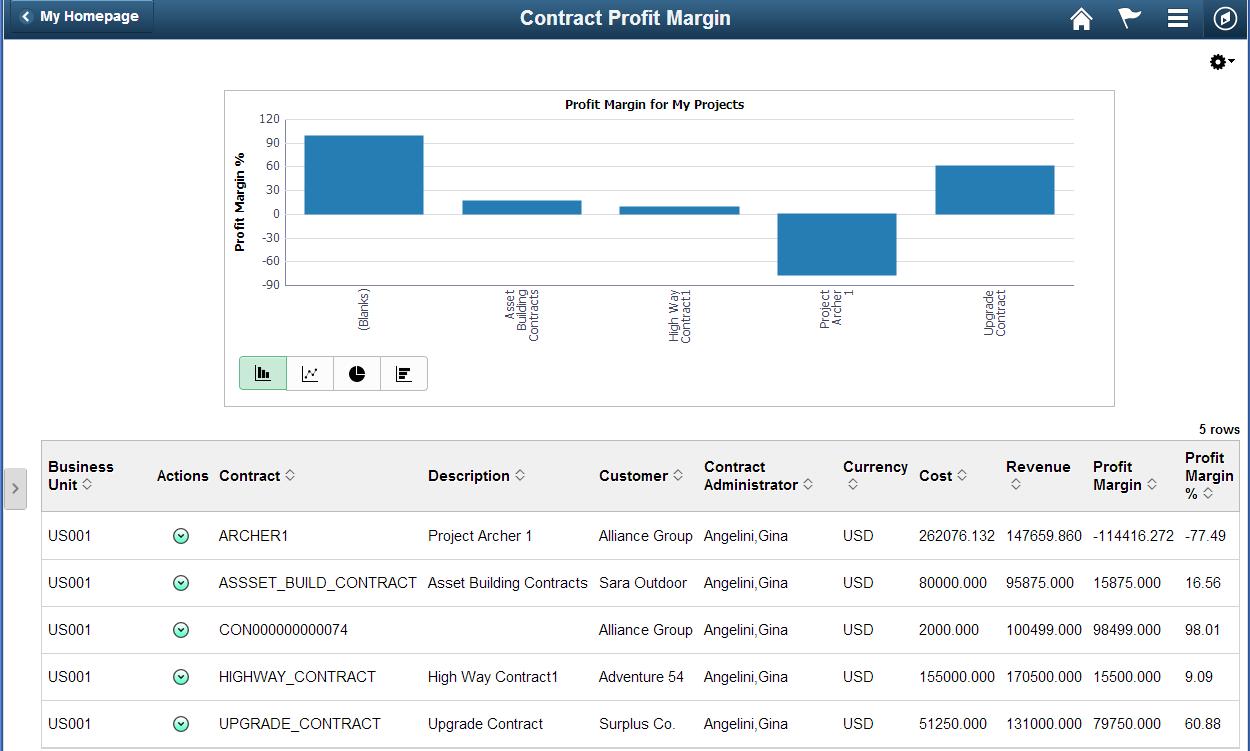Choose the horizontal bar chart display
The height and width of the screenshot is (751, 1250).
coord(403,372)
